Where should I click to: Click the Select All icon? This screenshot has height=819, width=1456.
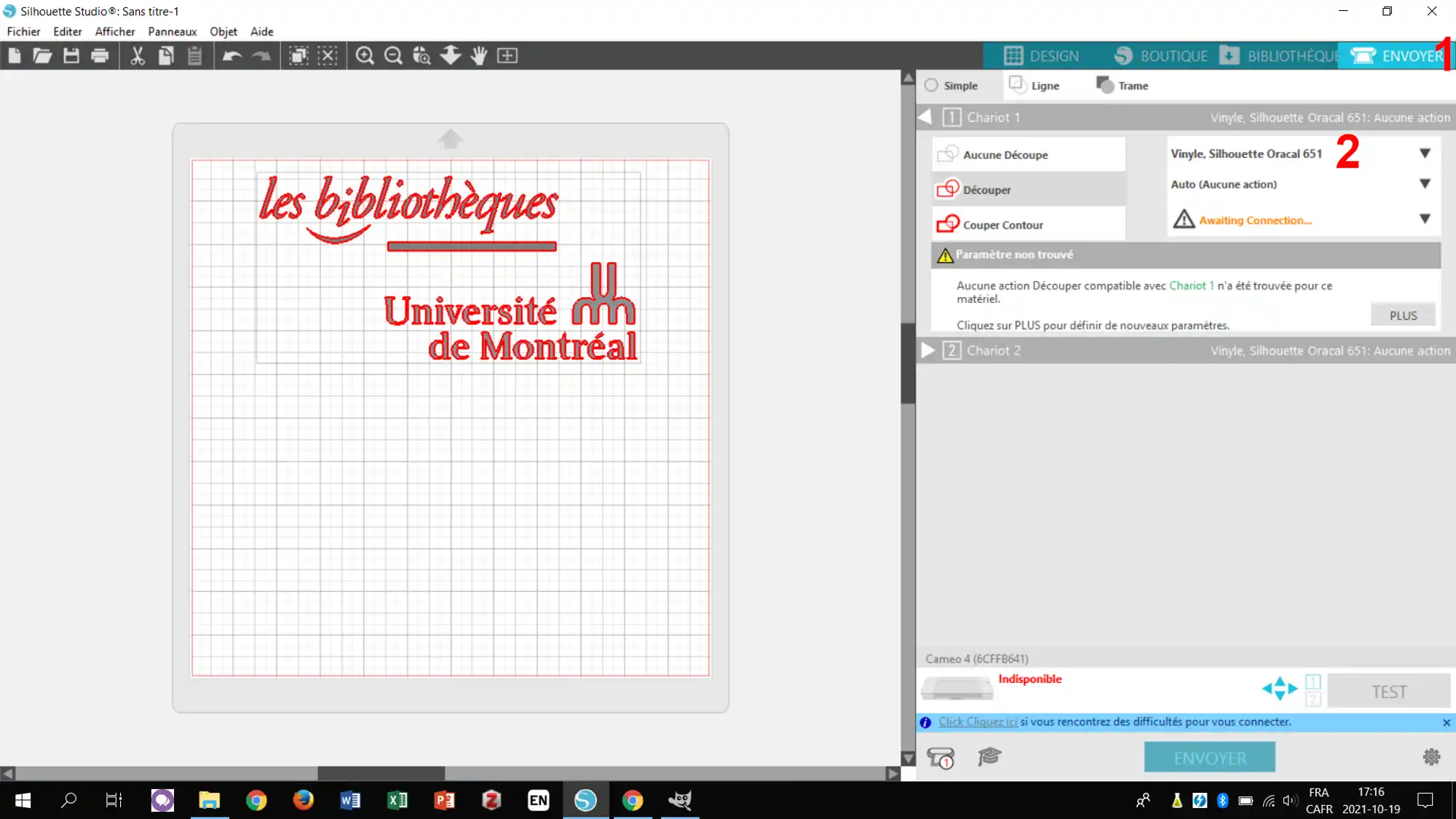[298, 55]
